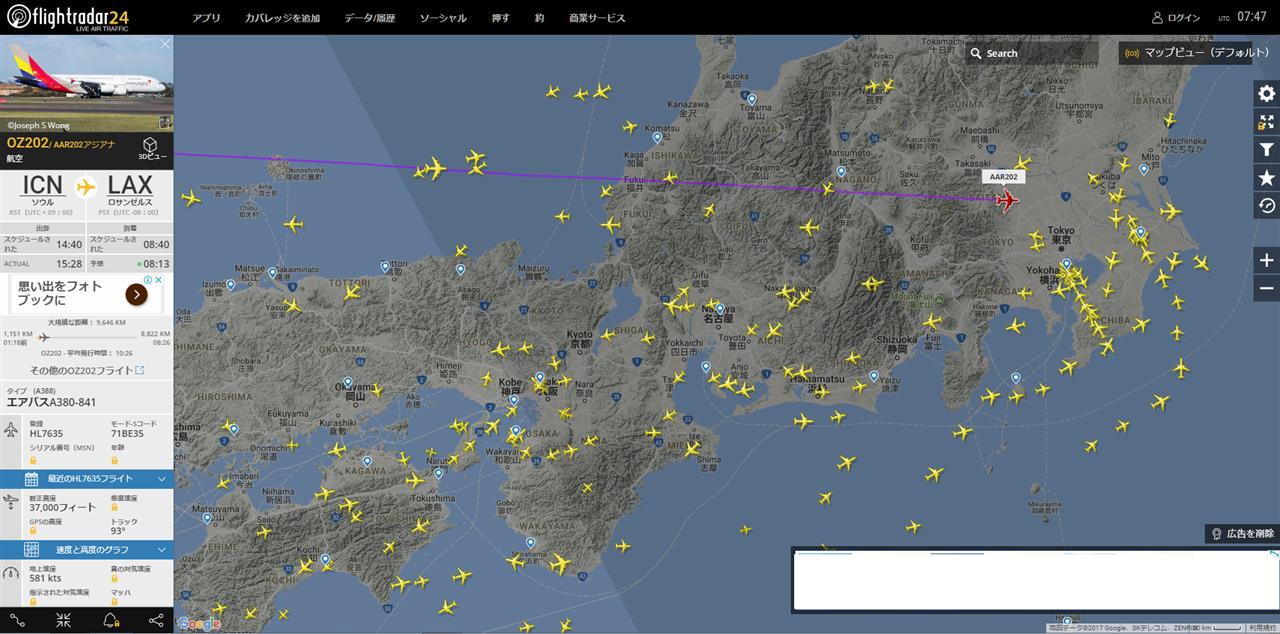Click the LAX arrival airport code
This screenshot has width=1280, height=634.
130,184
